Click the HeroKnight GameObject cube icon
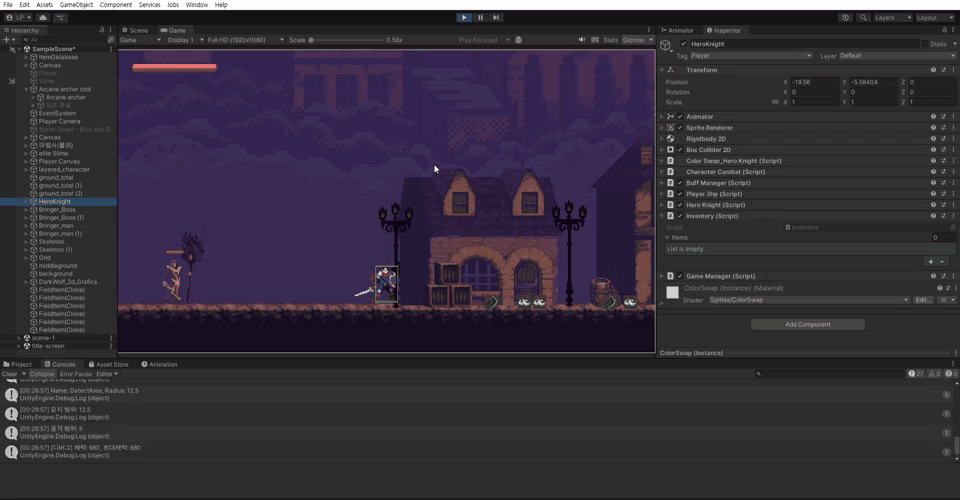The image size is (960, 500). pos(666,45)
